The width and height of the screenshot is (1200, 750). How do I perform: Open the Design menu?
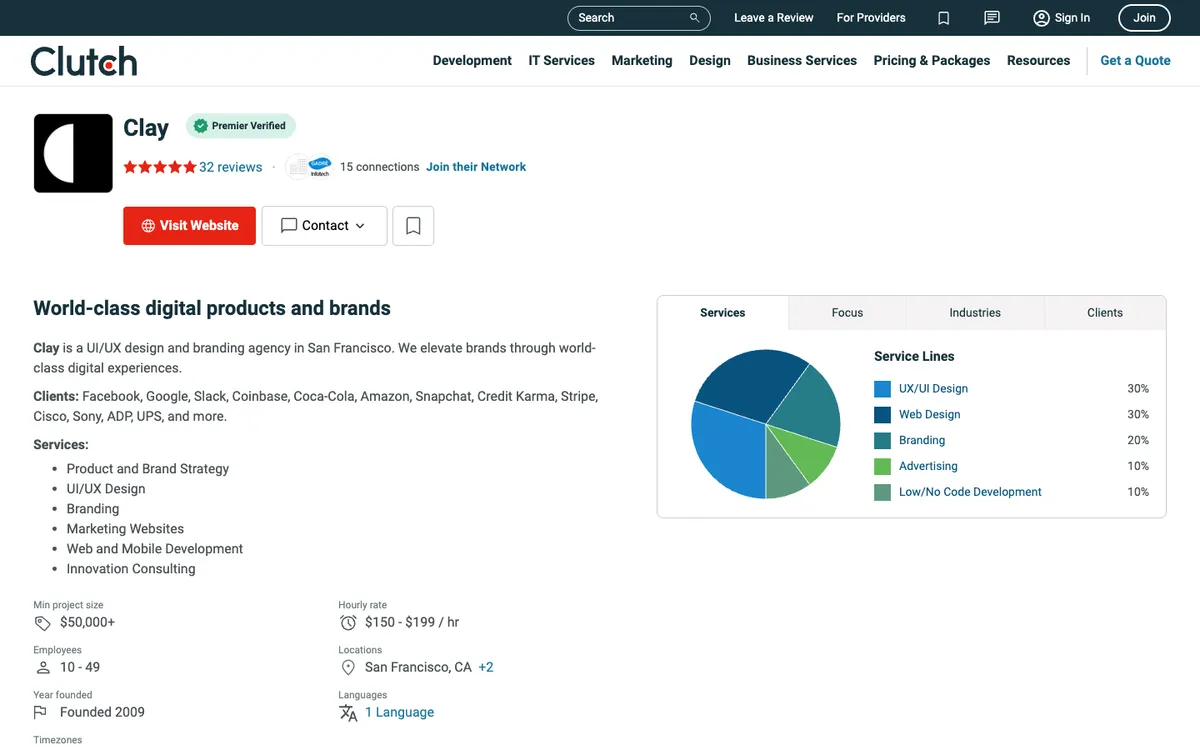[710, 61]
